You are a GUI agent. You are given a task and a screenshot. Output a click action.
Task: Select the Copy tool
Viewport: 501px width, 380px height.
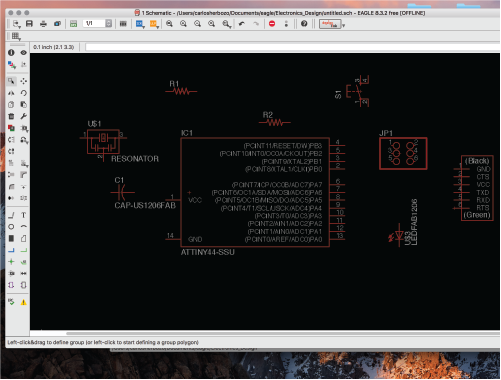point(11,105)
